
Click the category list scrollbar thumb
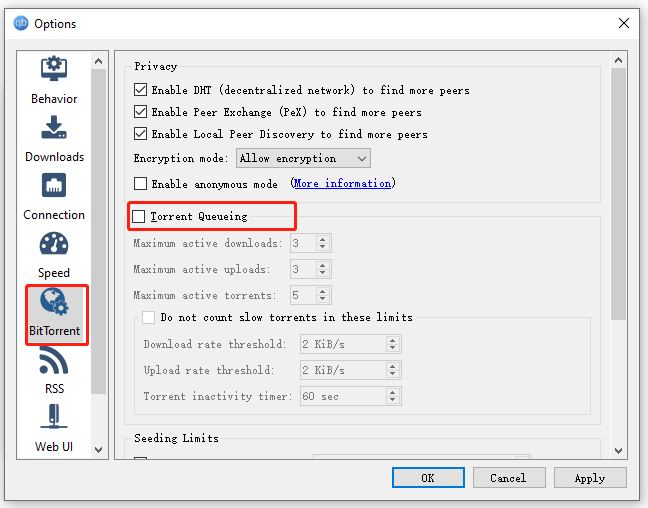[x=98, y=231]
